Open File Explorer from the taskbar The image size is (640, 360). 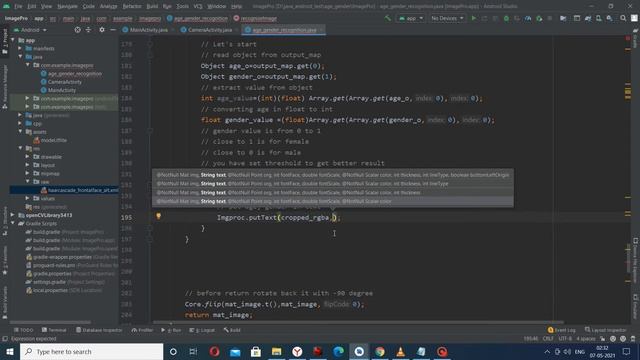(276, 351)
